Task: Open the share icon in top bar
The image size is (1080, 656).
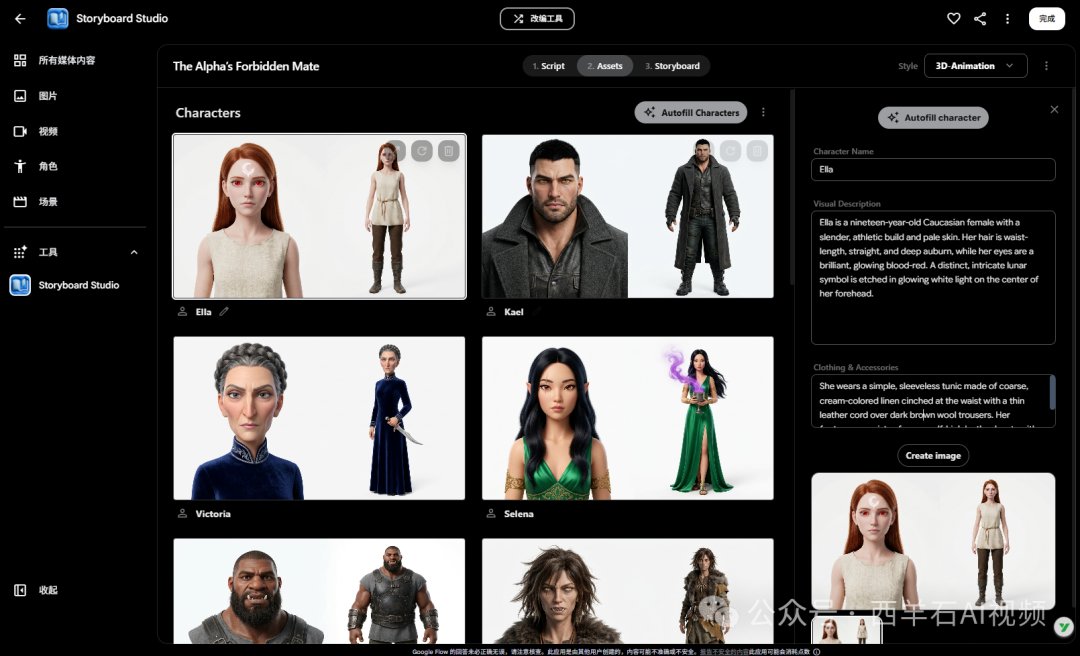Action: click(x=980, y=19)
